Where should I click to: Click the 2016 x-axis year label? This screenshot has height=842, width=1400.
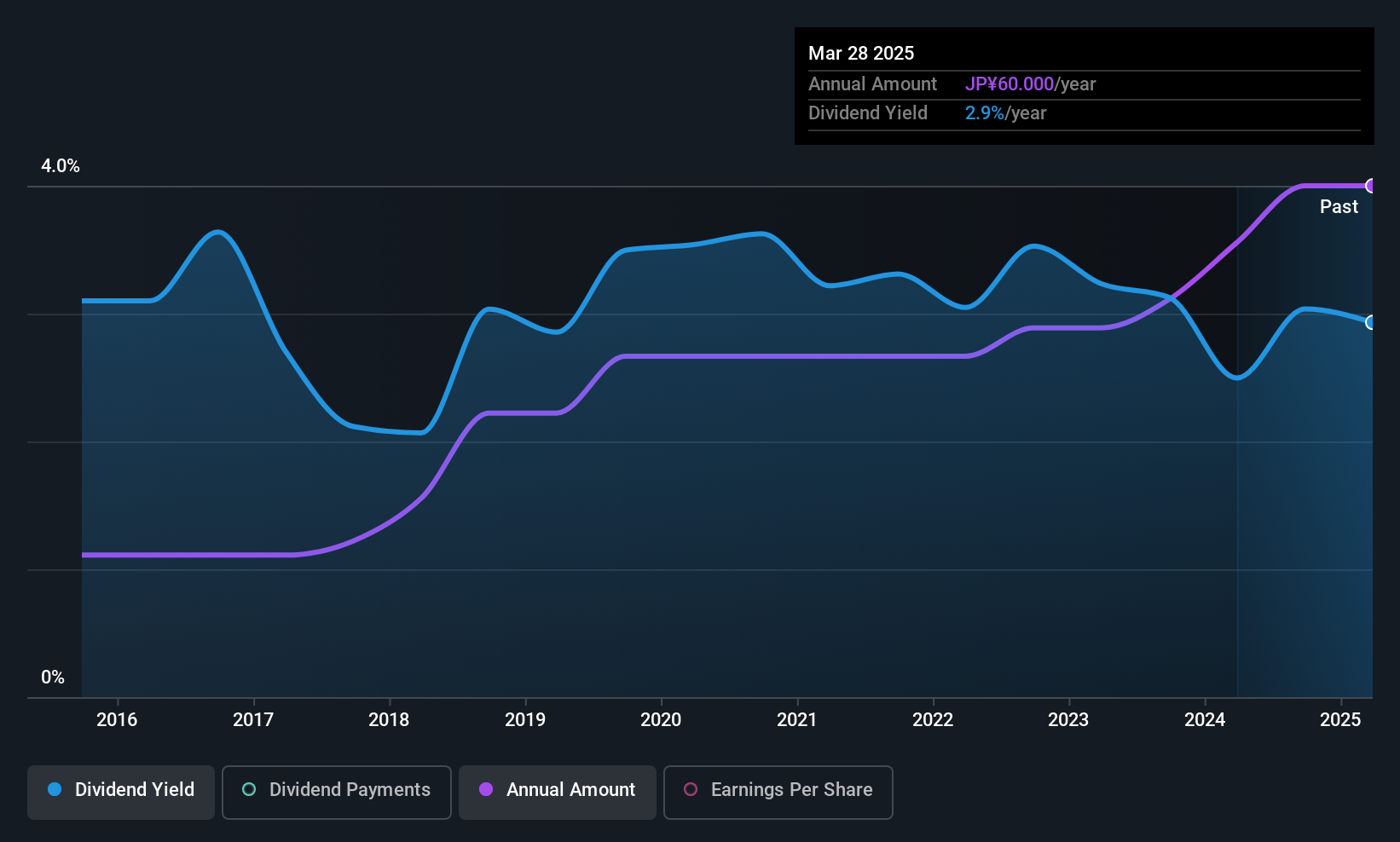117,720
